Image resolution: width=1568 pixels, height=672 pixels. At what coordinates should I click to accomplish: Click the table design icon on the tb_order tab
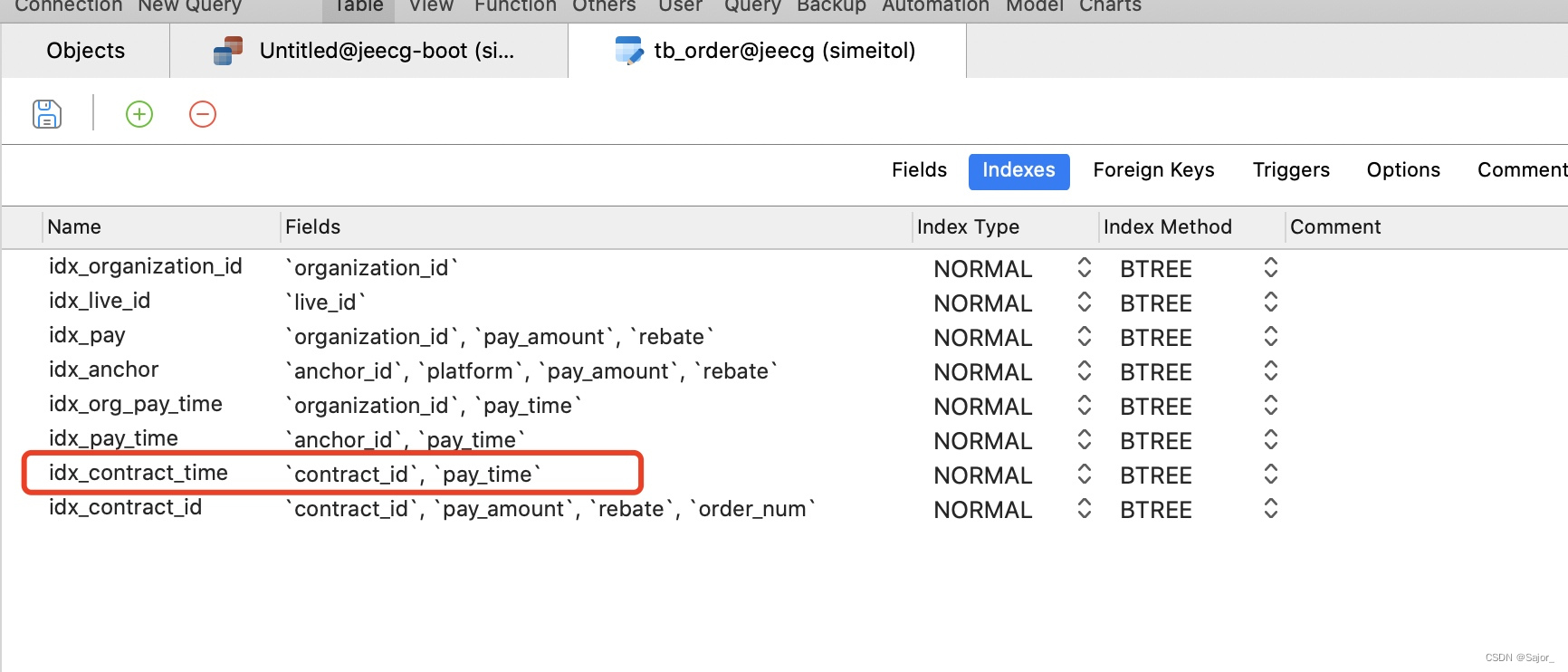629,51
